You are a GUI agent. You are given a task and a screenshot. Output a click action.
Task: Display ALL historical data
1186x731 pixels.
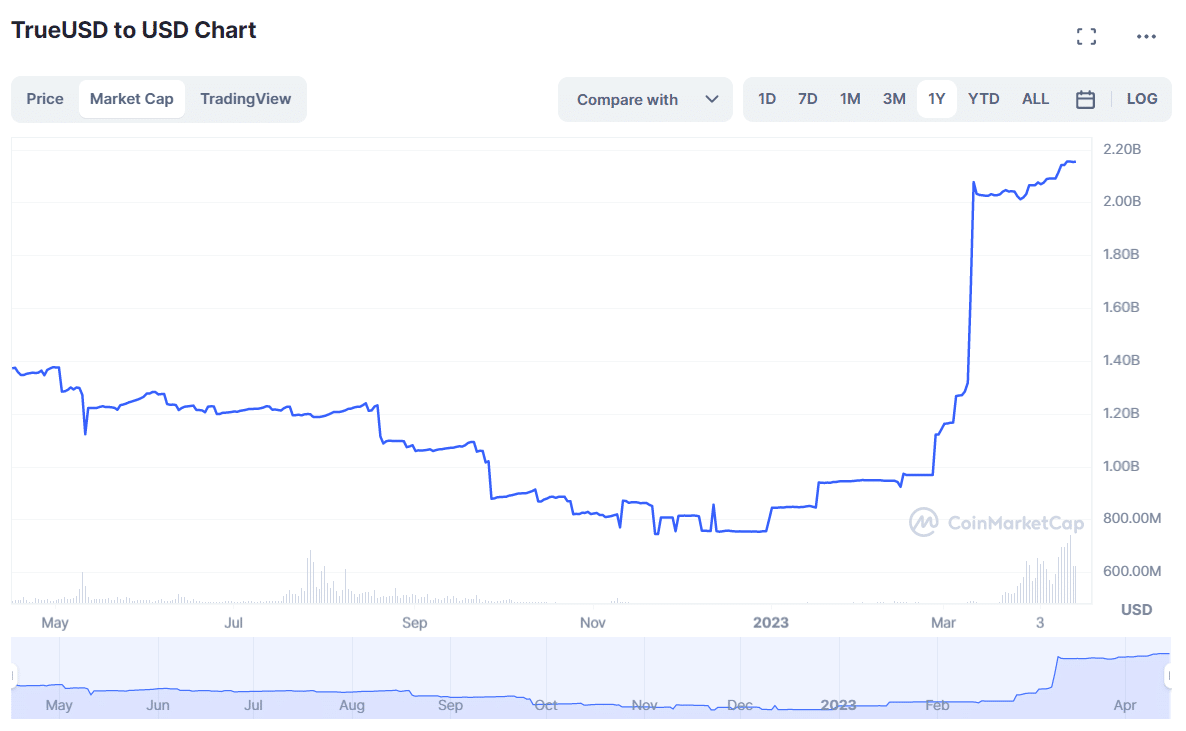1035,99
